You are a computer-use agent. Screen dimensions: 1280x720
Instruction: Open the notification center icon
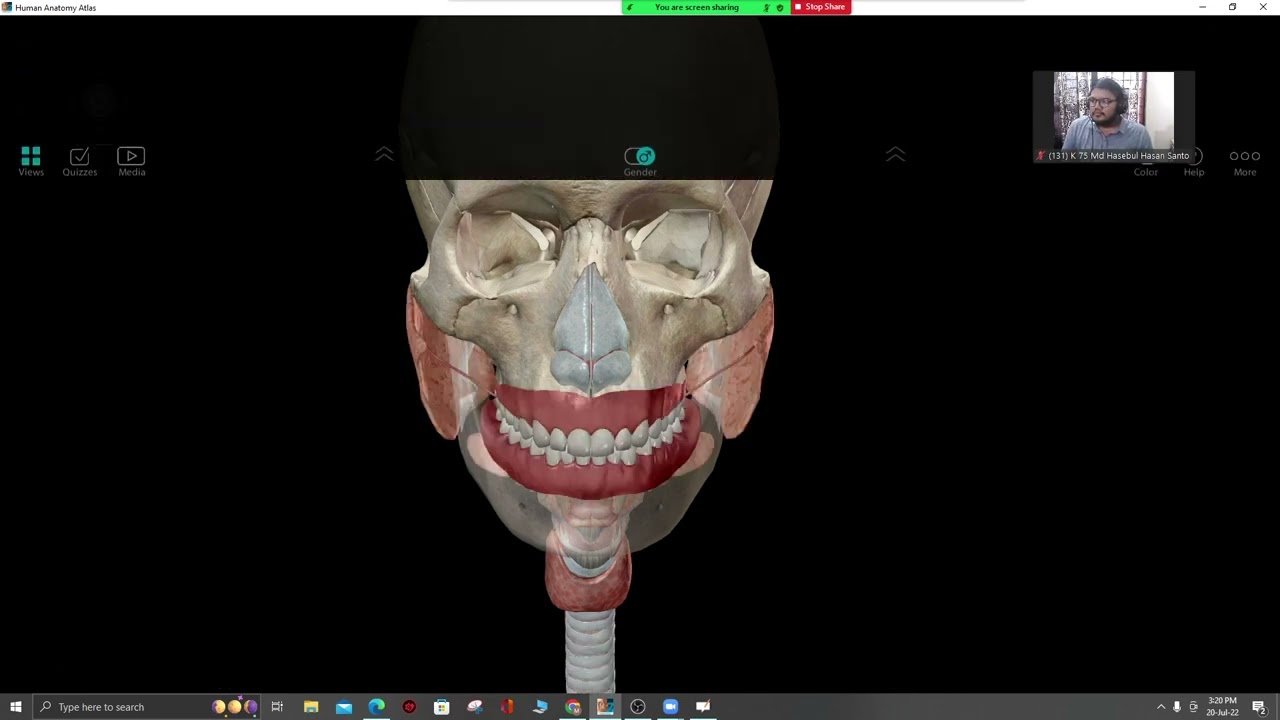tap(1259, 707)
